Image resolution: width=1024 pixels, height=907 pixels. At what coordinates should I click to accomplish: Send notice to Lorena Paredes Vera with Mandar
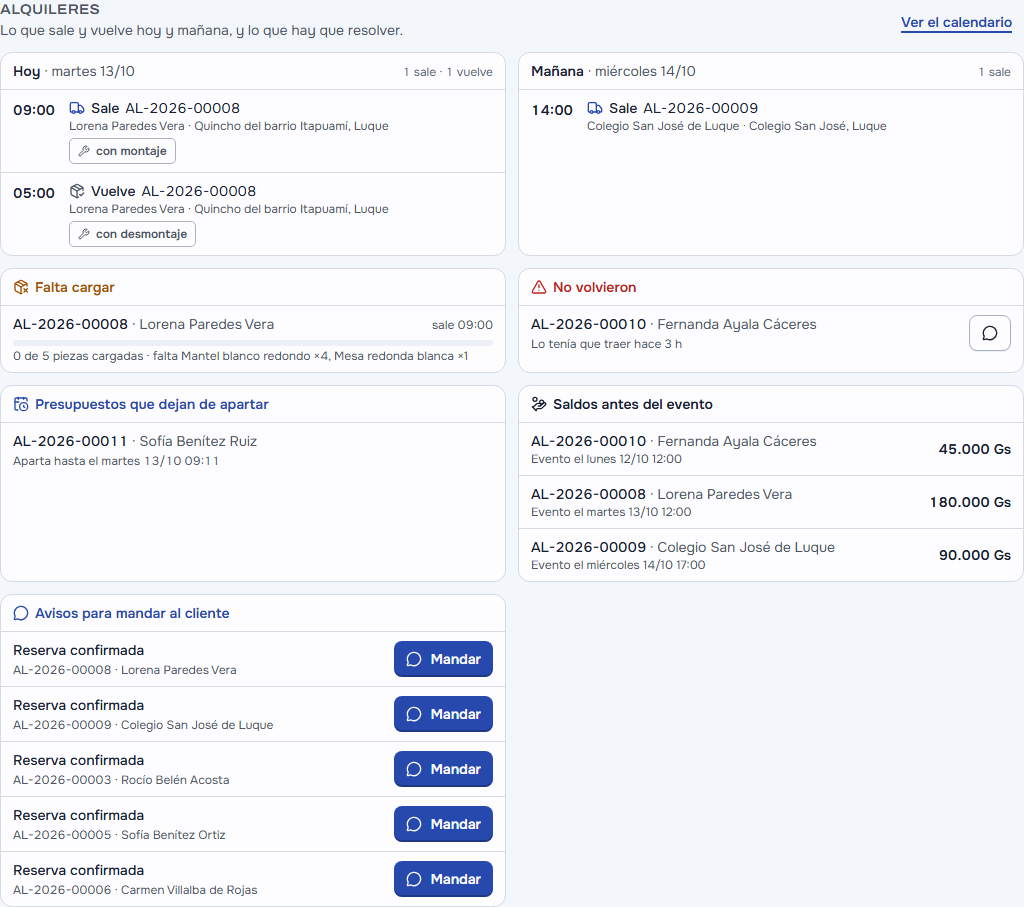tap(443, 659)
